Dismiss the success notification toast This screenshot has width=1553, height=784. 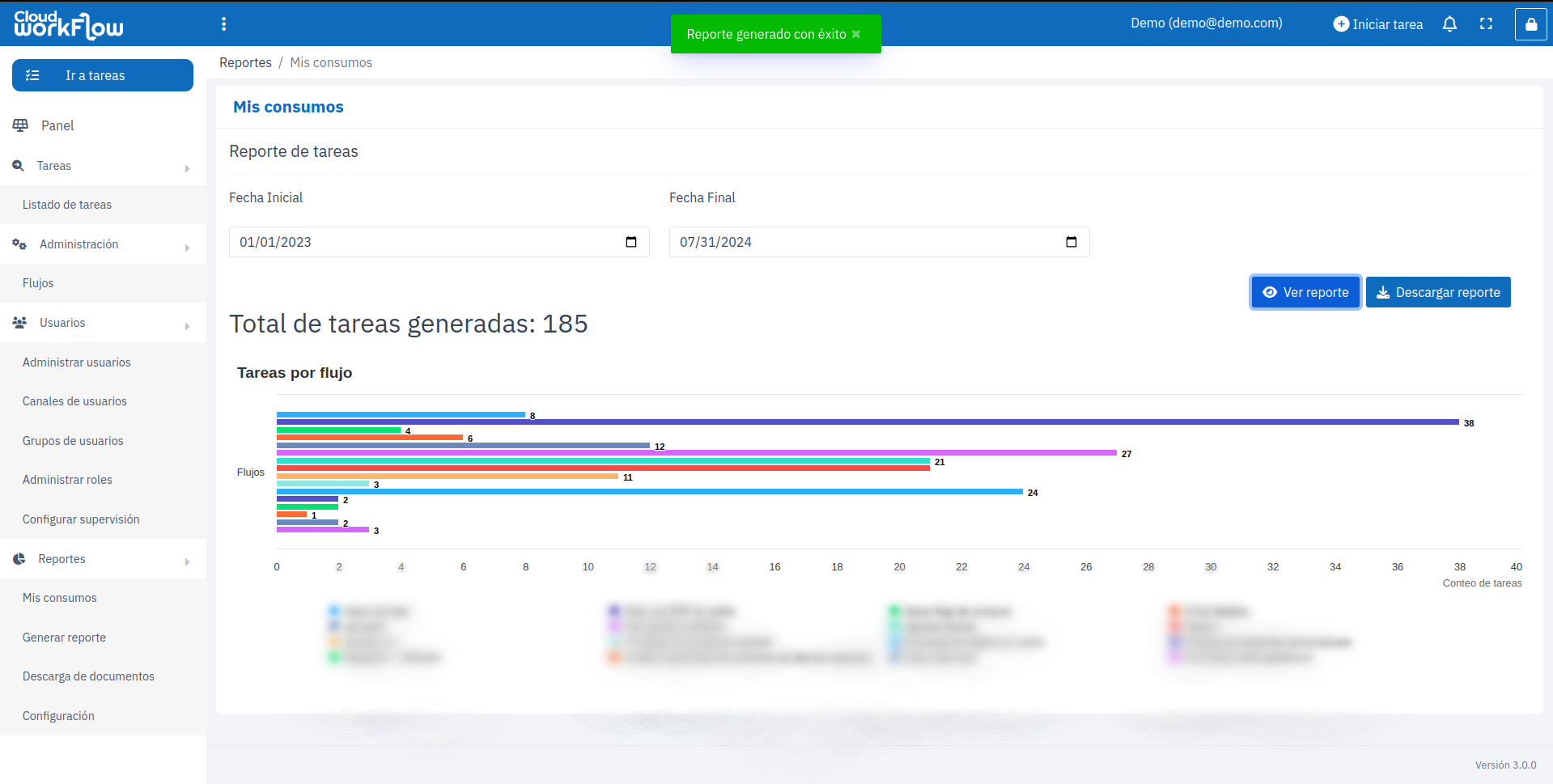pyautogui.click(x=856, y=34)
